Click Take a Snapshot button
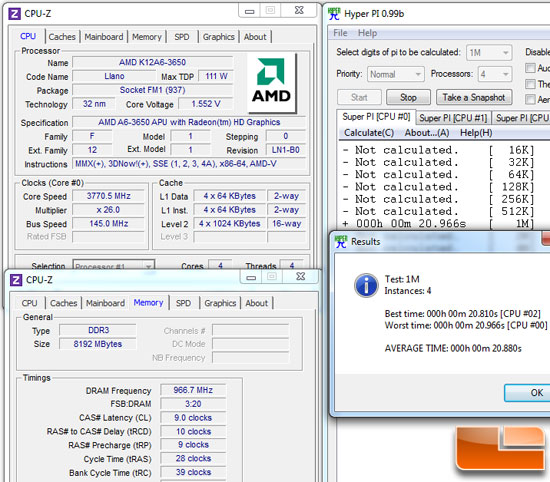The image size is (550, 482). pos(474,97)
